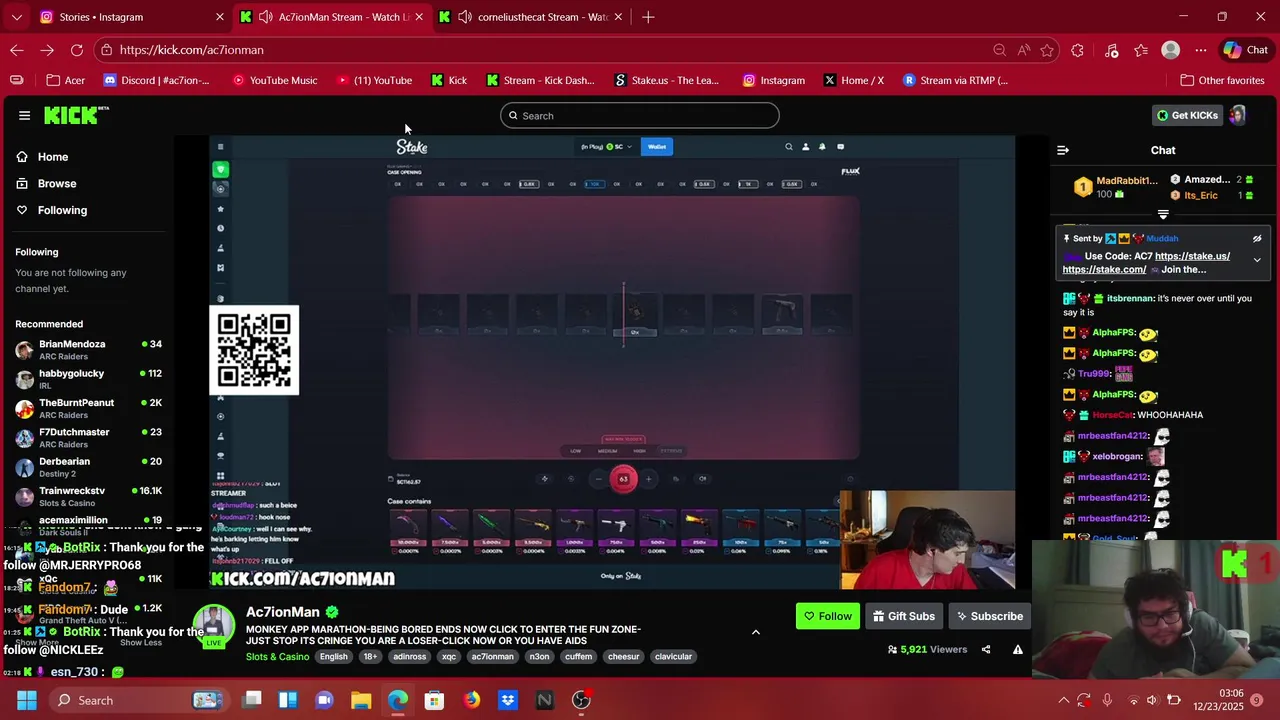Image resolution: width=1280 pixels, height=720 pixels.
Task: Show hidden system tray icons chevron
Action: (x=1063, y=700)
